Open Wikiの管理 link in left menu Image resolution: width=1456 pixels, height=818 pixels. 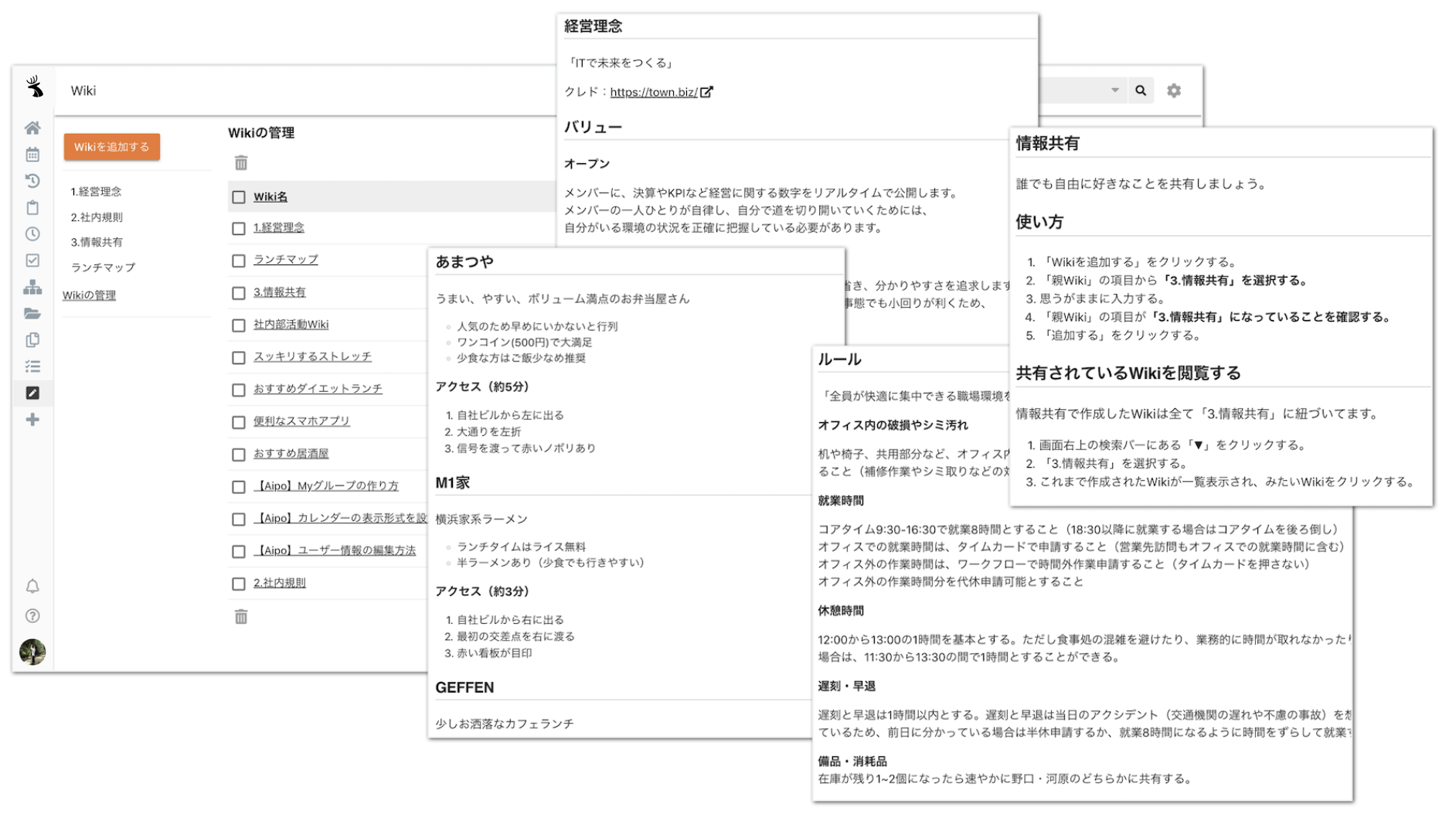(89, 295)
